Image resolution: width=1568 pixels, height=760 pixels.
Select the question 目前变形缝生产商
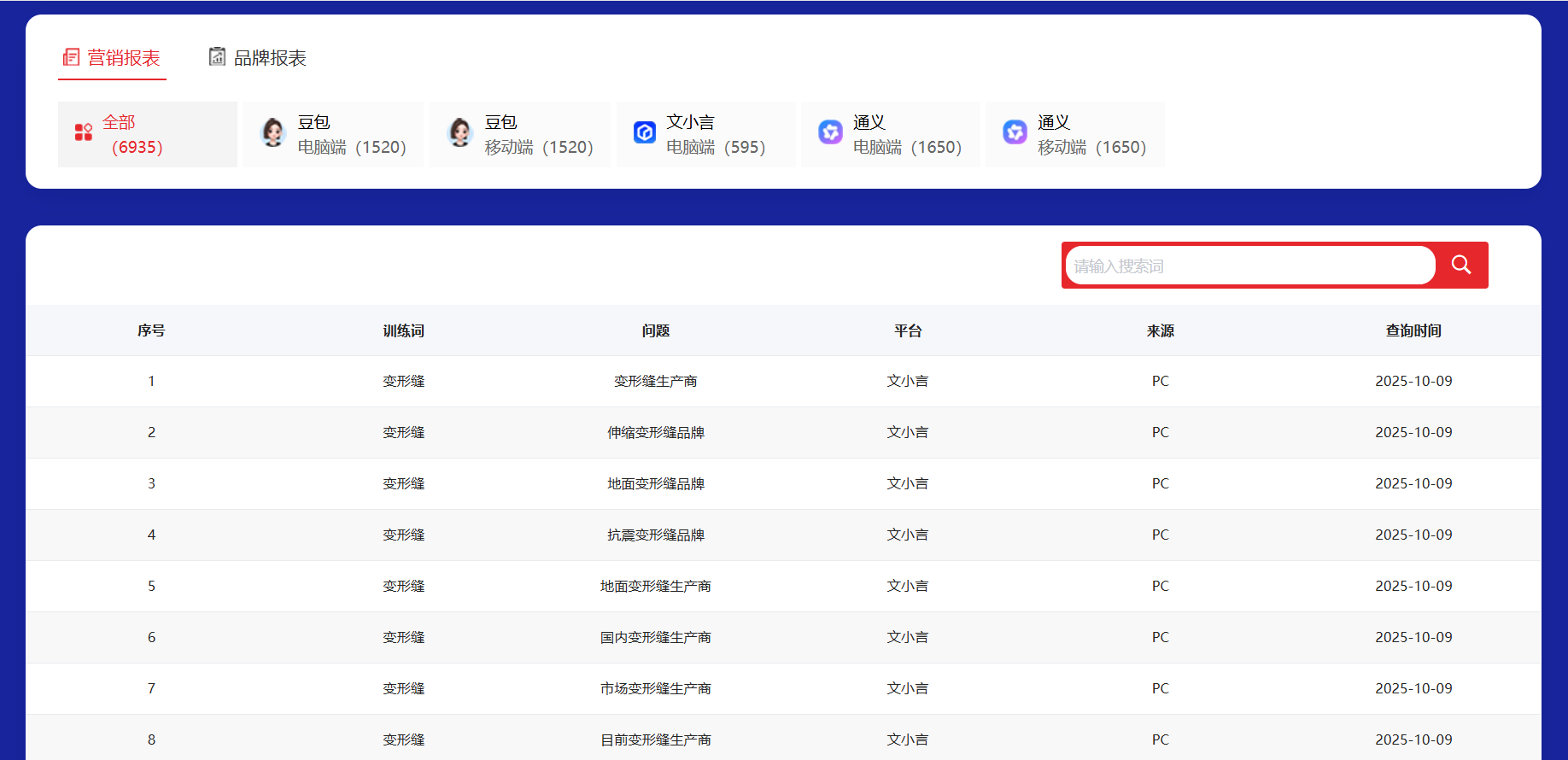coord(656,740)
